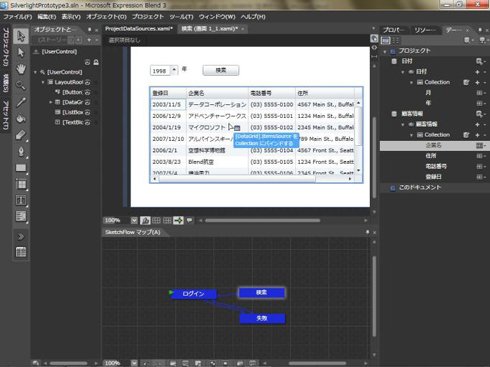Open the Assets chevron in toolbar
The height and width of the screenshot is (367, 490).
coord(21,237)
